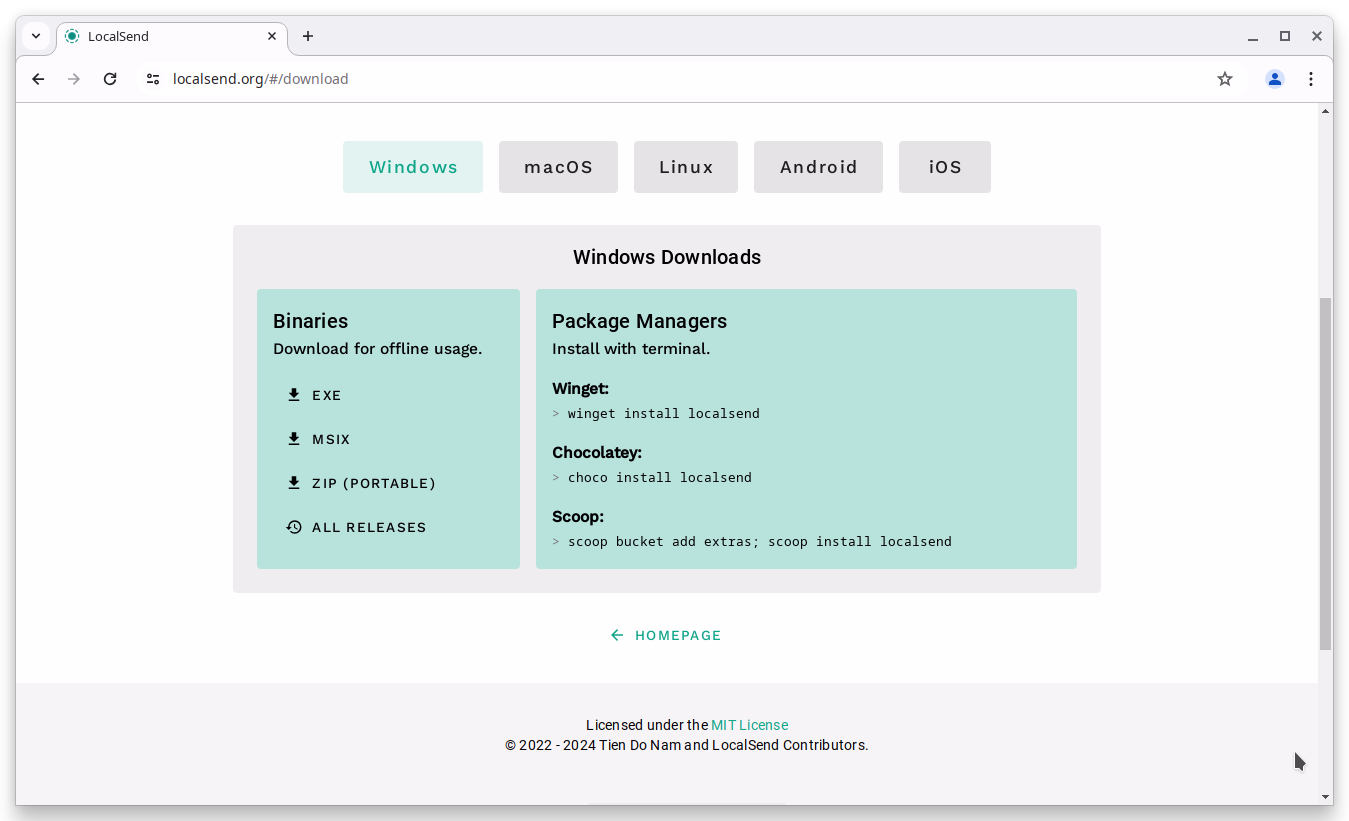Click the back arrow icon beside HOMEPAGE
The image size is (1349, 821).
click(x=617, y=634)
